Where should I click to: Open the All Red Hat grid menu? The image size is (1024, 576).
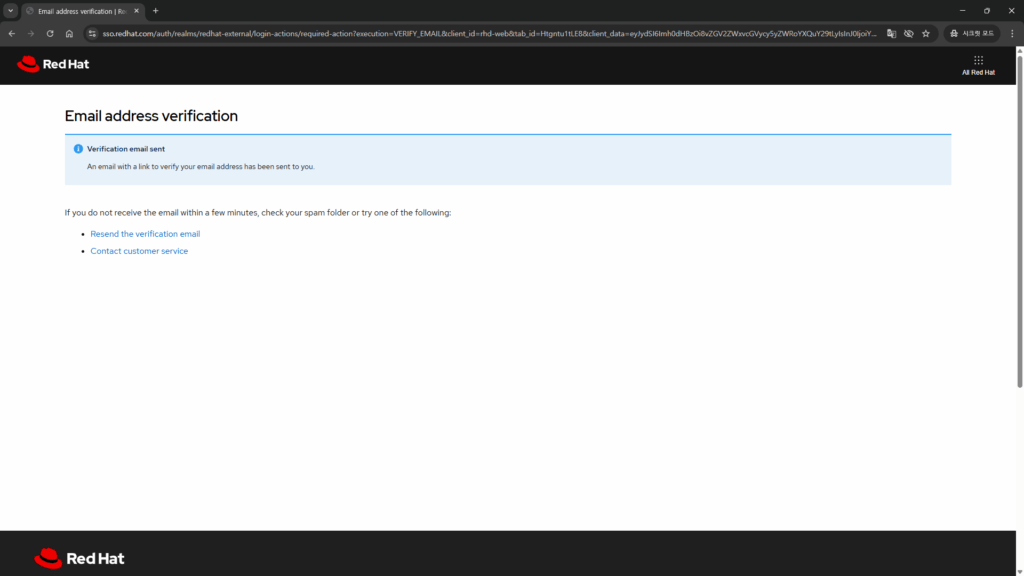[978, 65]
